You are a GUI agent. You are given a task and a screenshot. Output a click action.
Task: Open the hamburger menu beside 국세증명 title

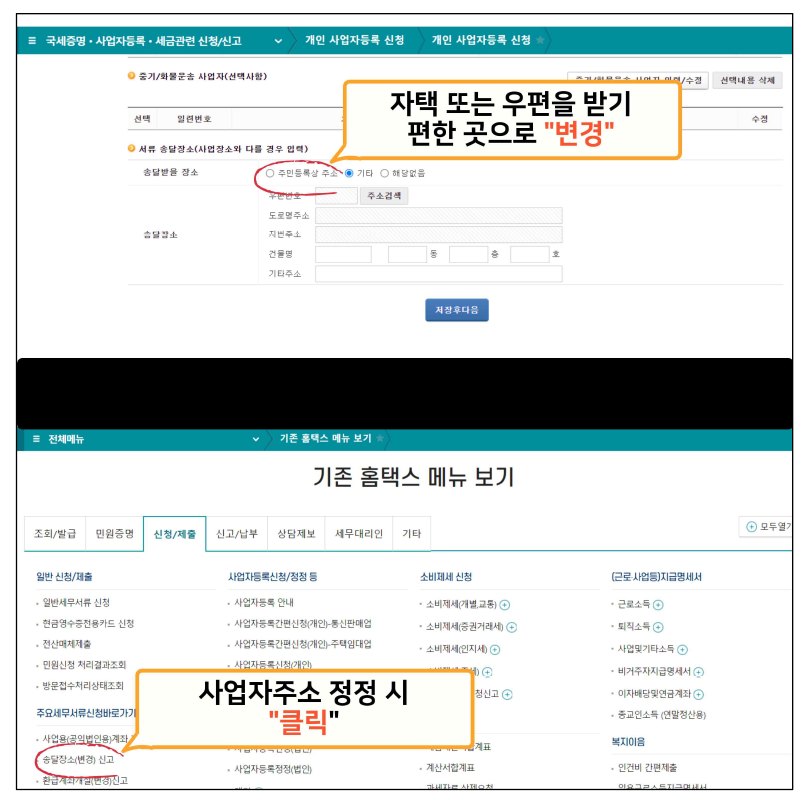[x=32, y=41]
